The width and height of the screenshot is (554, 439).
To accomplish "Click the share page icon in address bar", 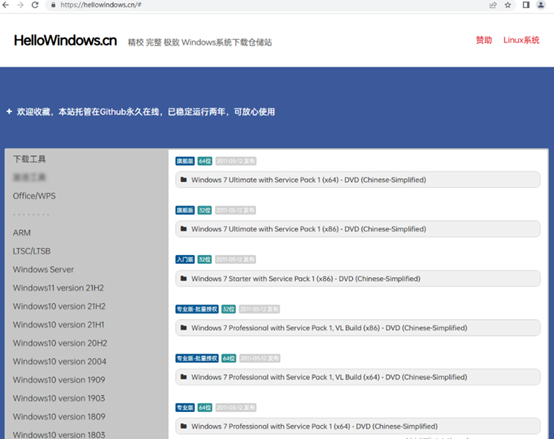I will (493, 5).
